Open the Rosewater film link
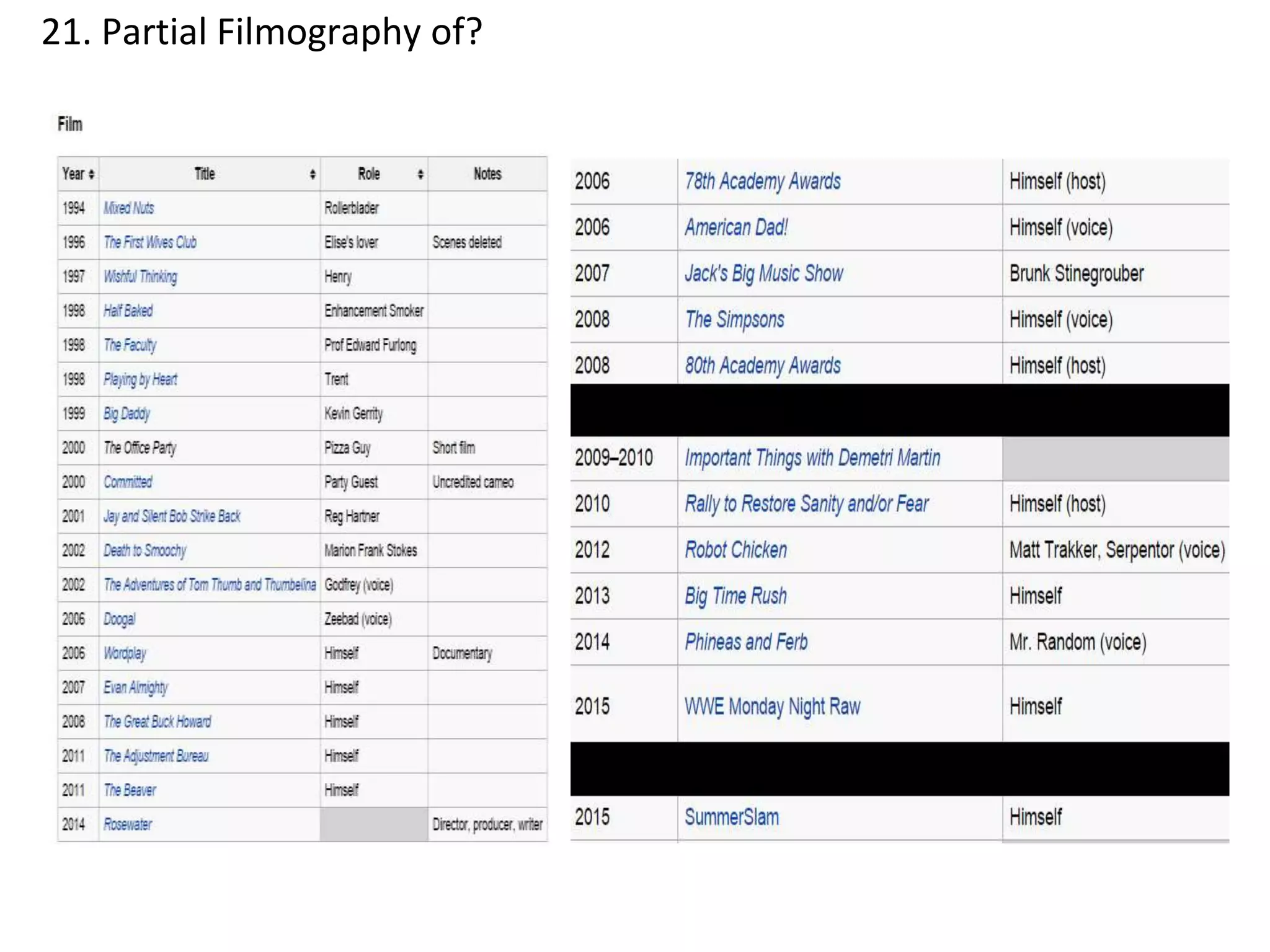 [128, 824]
